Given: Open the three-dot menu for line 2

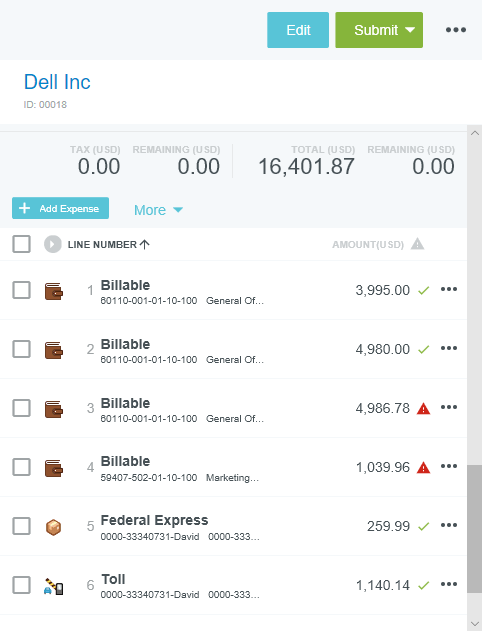Looking at the screenshot, I should 449,348.
